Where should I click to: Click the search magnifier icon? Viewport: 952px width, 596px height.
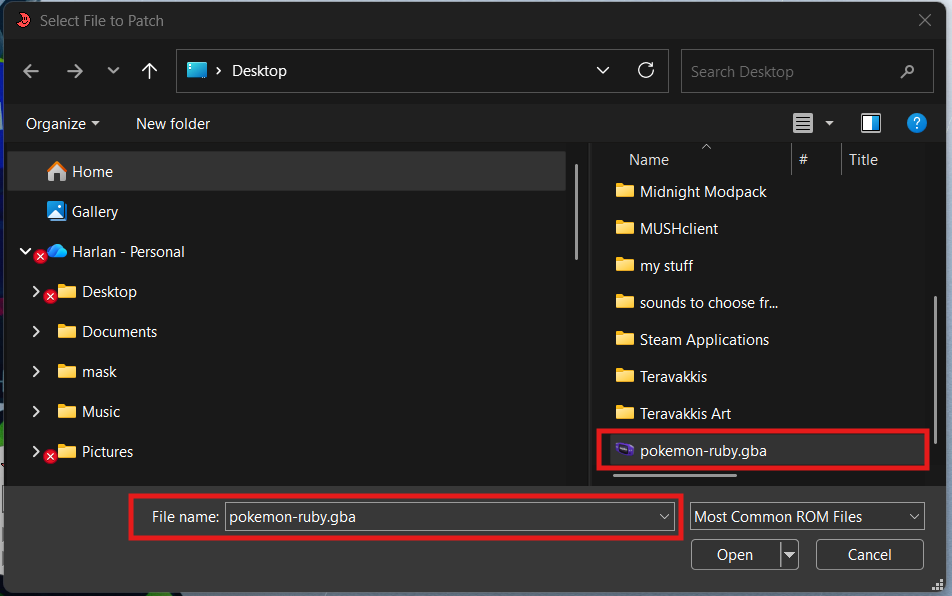coord(907,72)
